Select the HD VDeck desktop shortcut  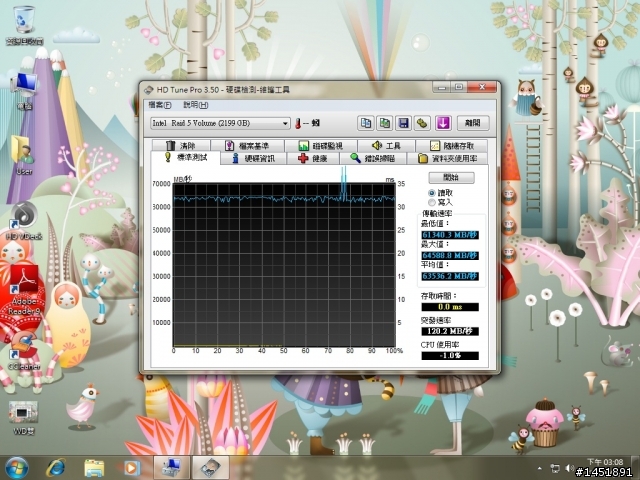24,221
